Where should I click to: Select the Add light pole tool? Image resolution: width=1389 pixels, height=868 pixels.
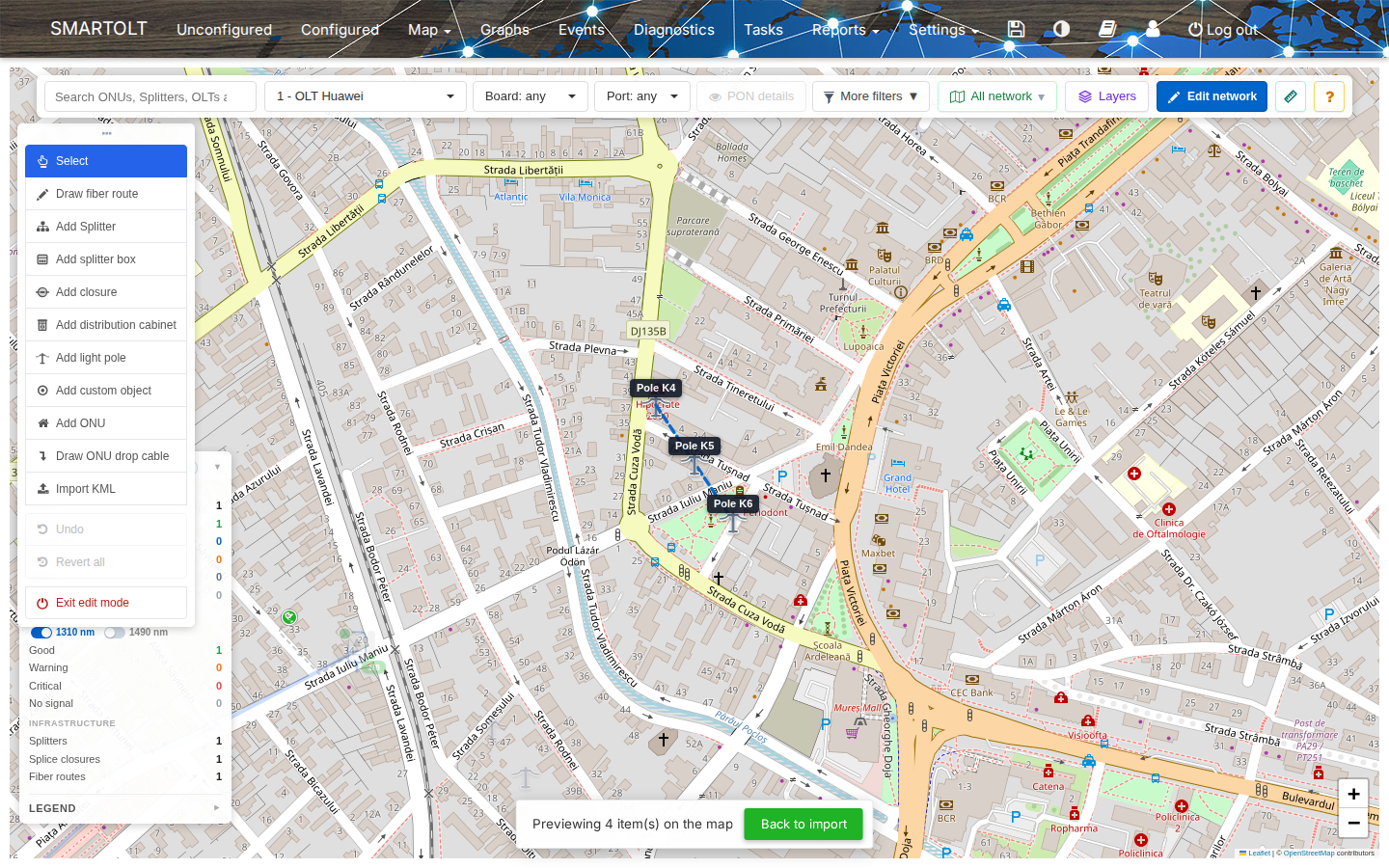click(106, 358)
